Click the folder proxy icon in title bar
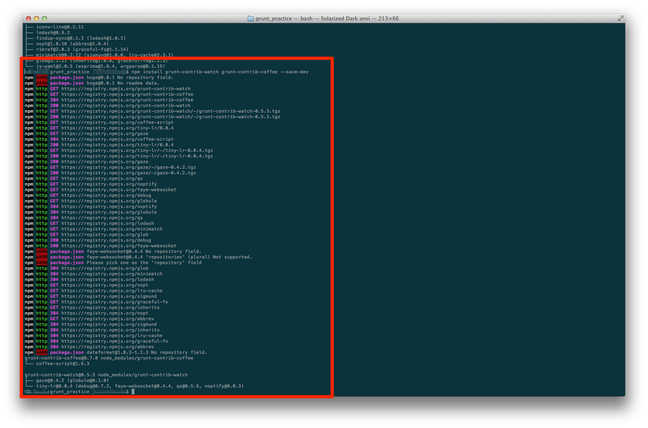This screenshot has height=428, width=648. (x=251, y=18)
